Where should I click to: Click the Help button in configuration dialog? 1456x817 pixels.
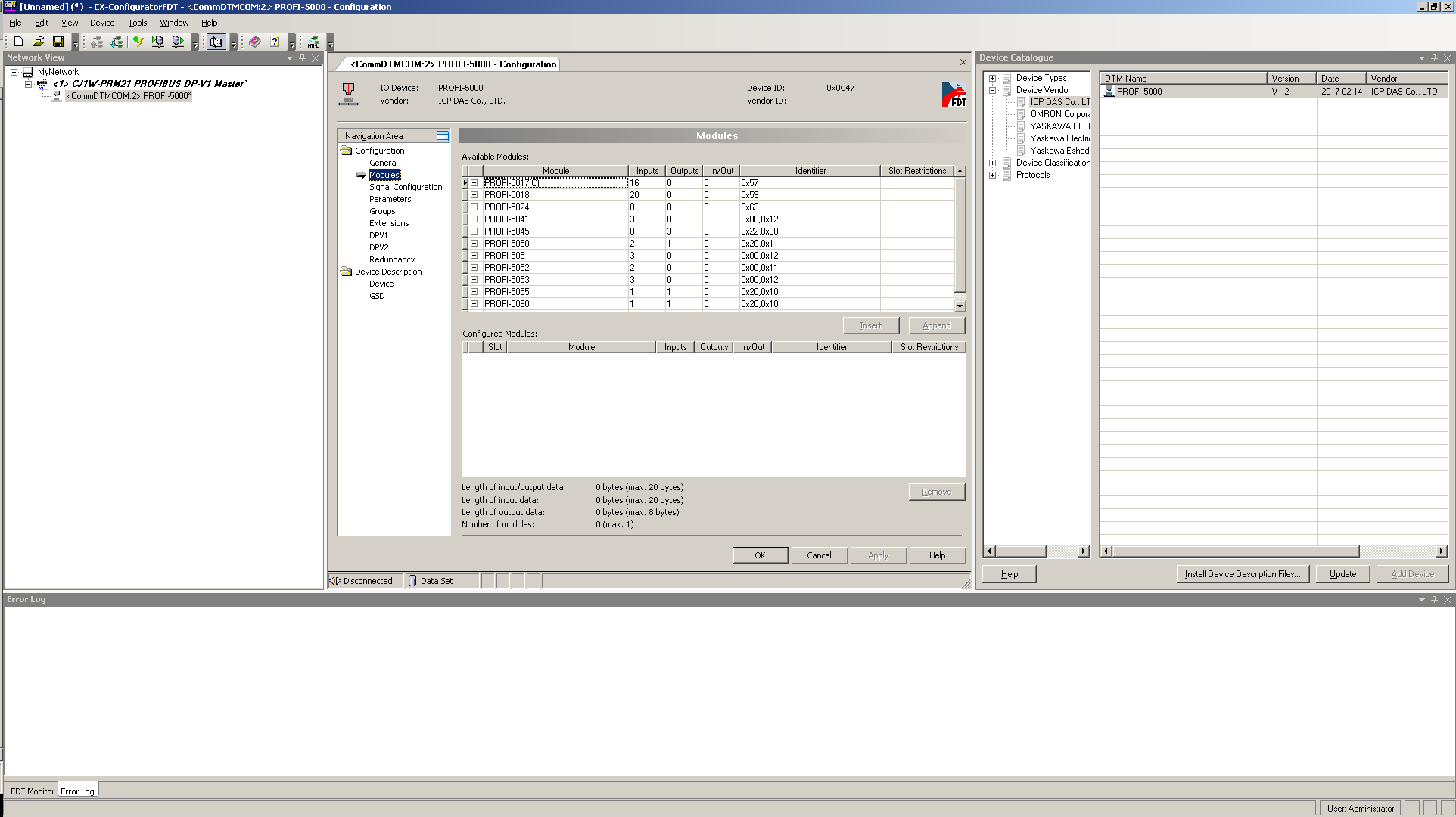938,555
